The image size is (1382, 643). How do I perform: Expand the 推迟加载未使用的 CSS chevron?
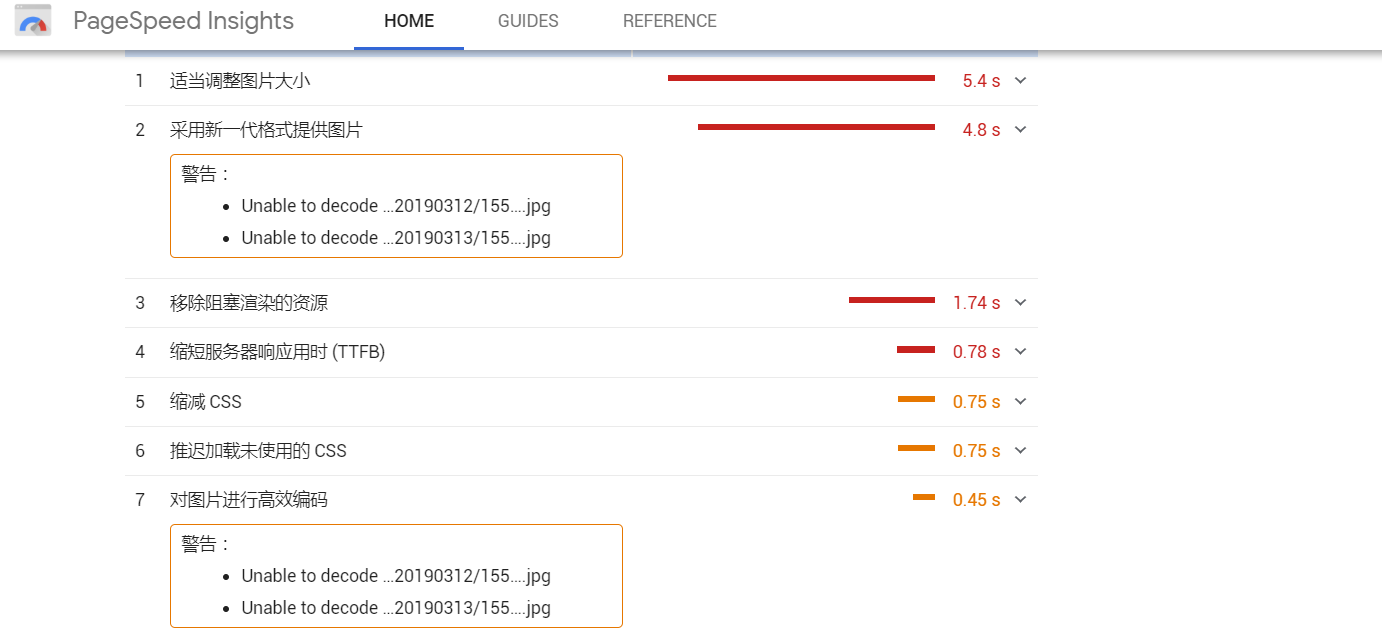coord(1020,451)
